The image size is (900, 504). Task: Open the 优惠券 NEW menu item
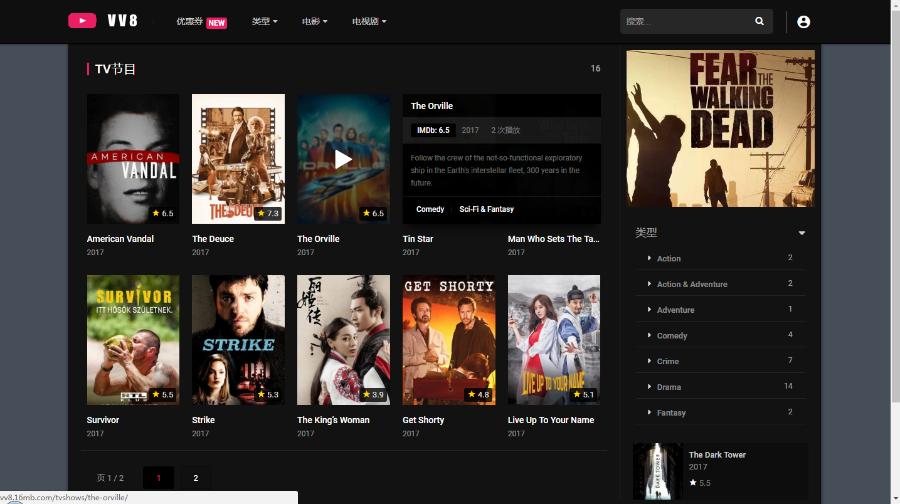tap(201, 22)
